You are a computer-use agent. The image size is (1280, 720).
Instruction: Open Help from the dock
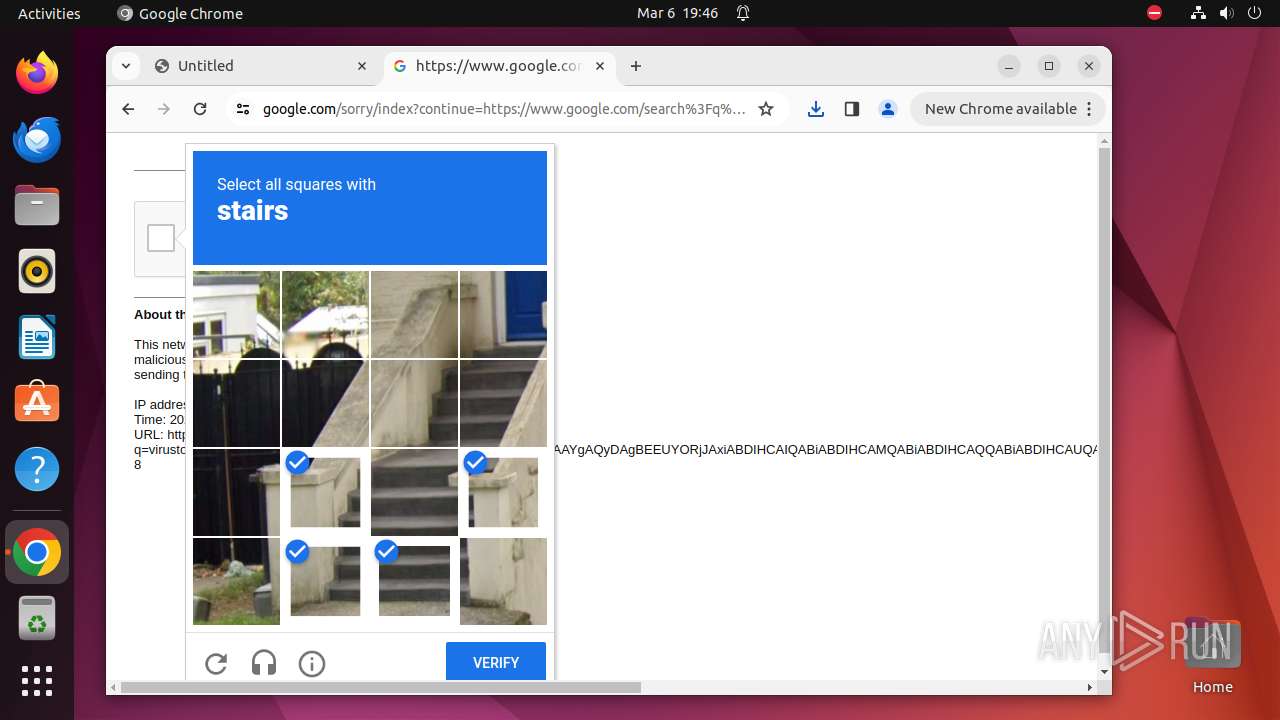pyautogui.click(x=37, y=469)
